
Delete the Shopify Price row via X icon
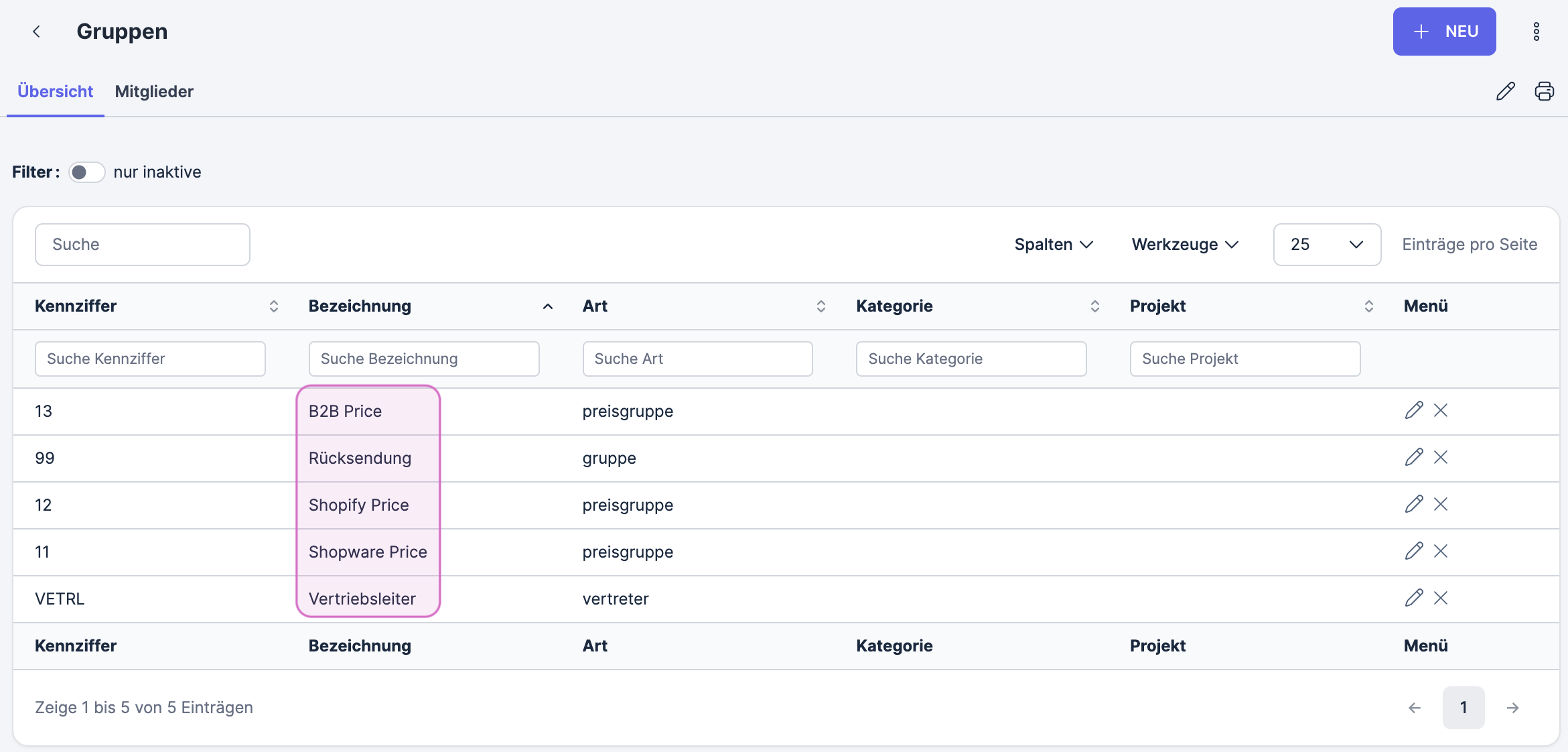(1441, 504)
